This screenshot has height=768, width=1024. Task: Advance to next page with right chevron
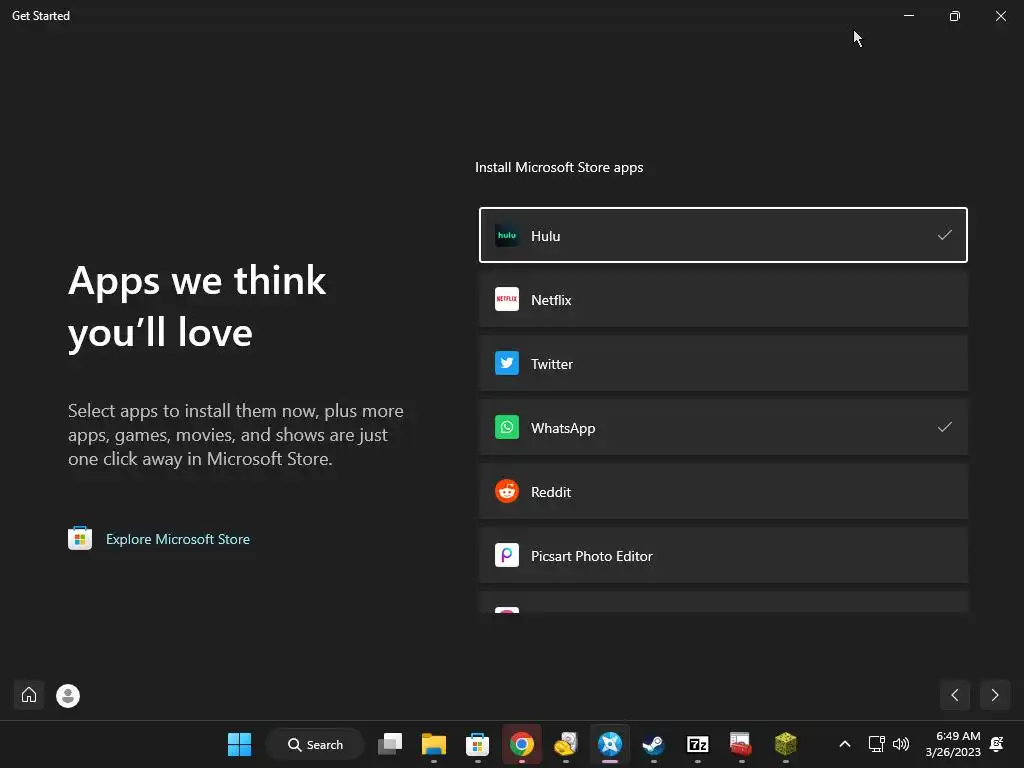click(x=995, y=695)
